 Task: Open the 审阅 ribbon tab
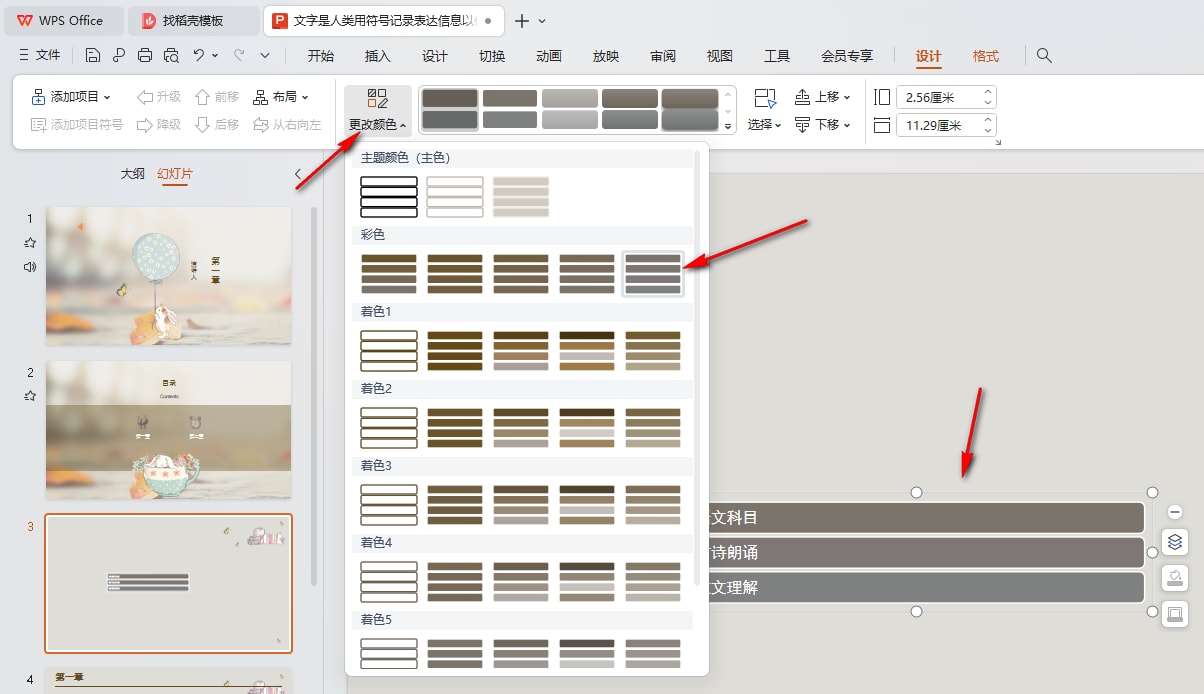point(663,56)
